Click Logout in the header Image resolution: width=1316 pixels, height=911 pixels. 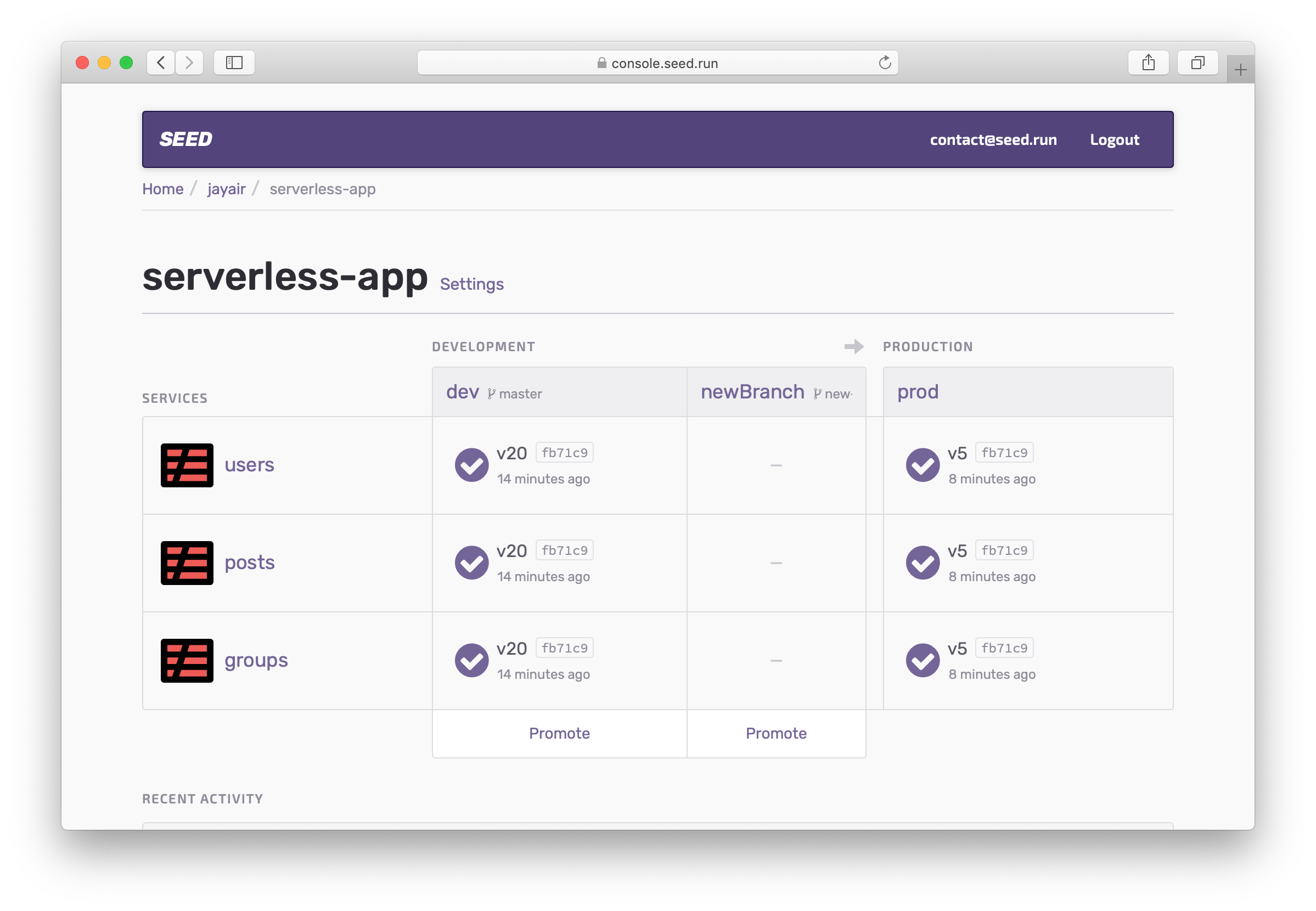coord(1114,140)
